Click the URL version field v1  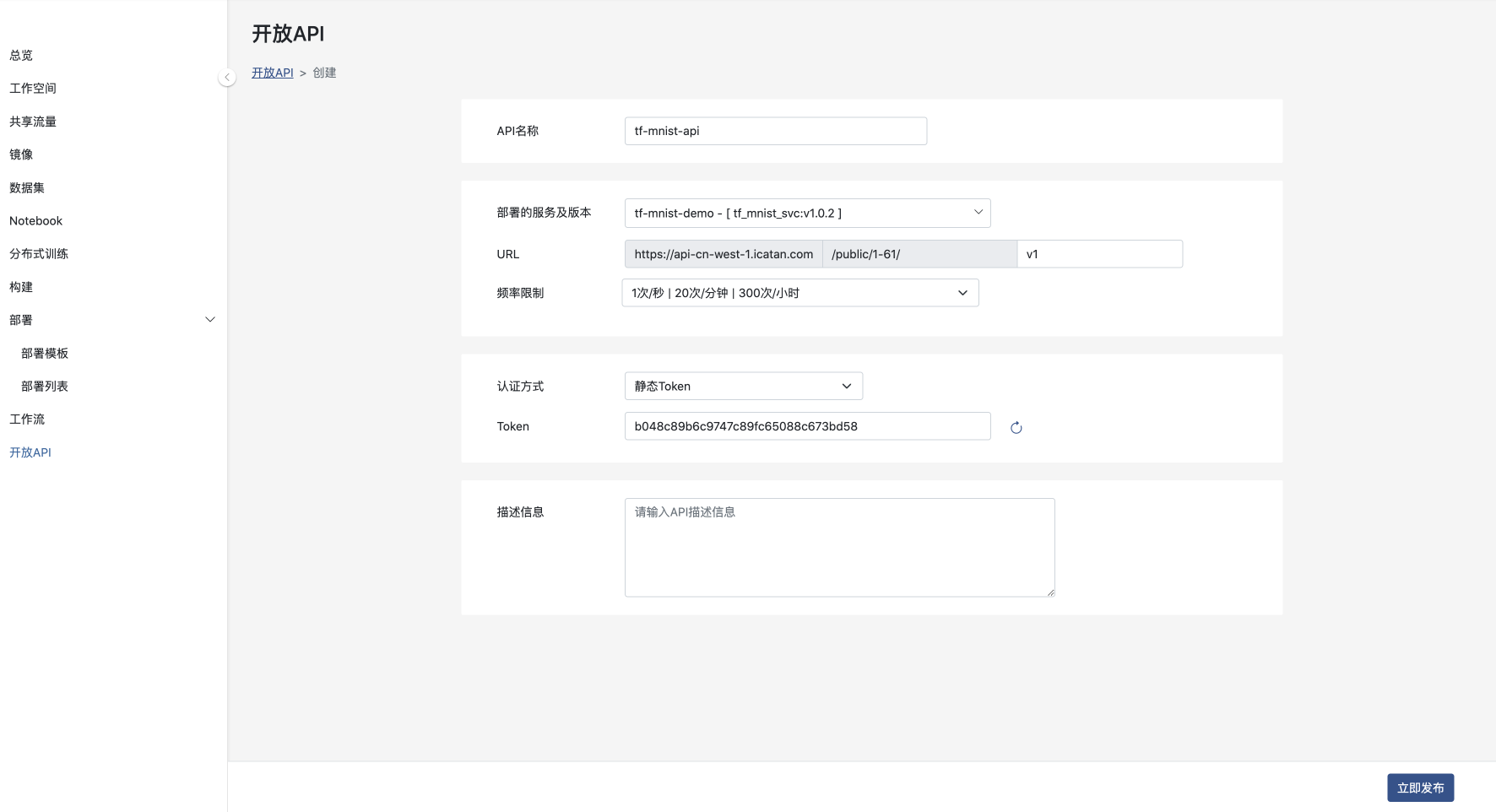click(1098, 254)
